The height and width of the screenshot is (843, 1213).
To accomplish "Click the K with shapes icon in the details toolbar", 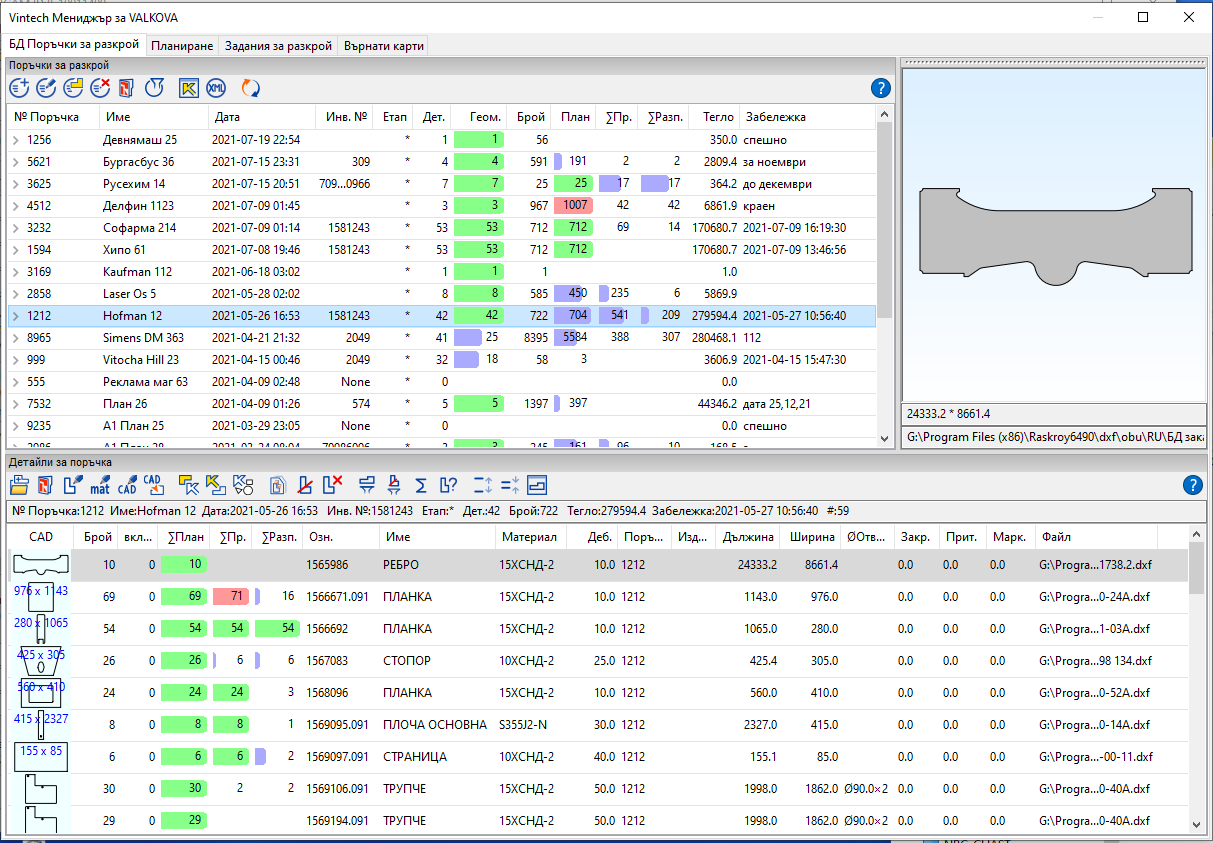I will tap(243, 486).
